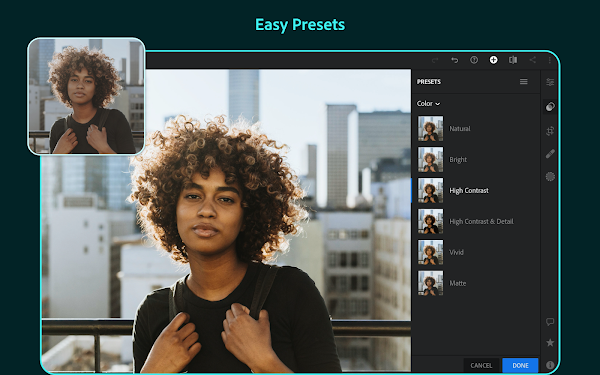Open the edit sliders panel icon
Viewport: 600px width, 375px height.
click(550, 82)
